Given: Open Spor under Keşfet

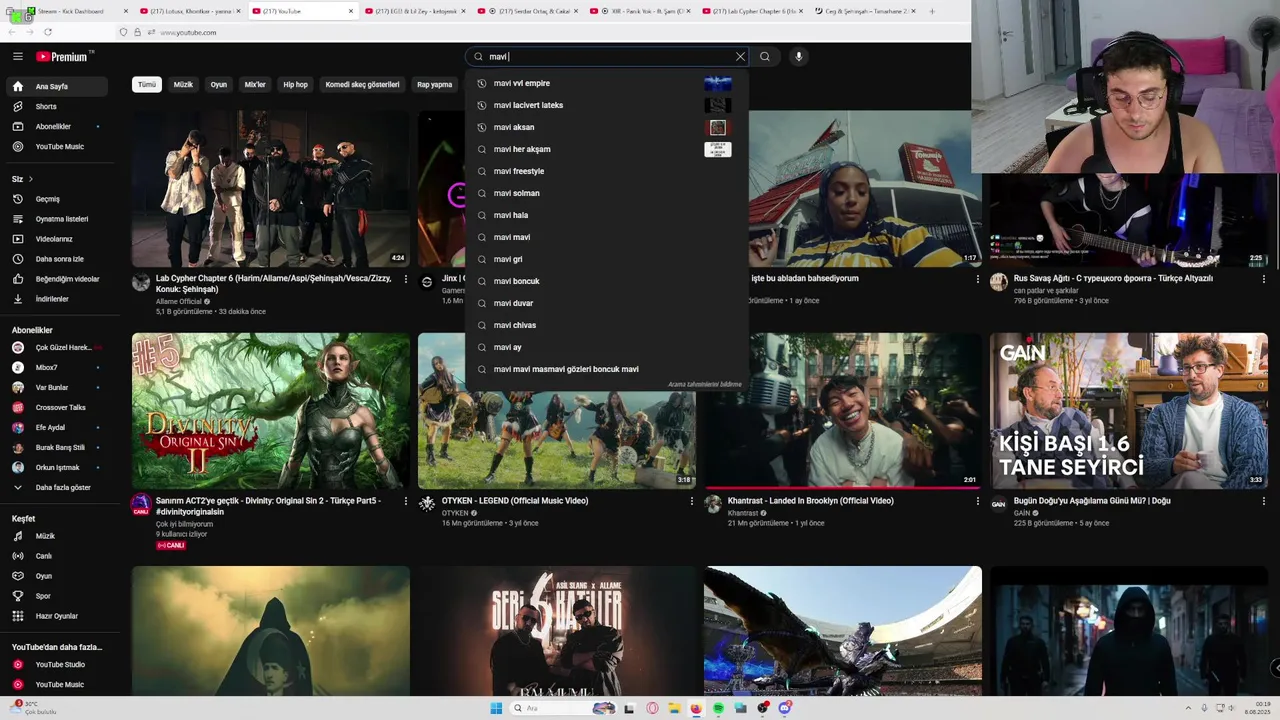Looking at the screenshot, I should pos(58,596).
